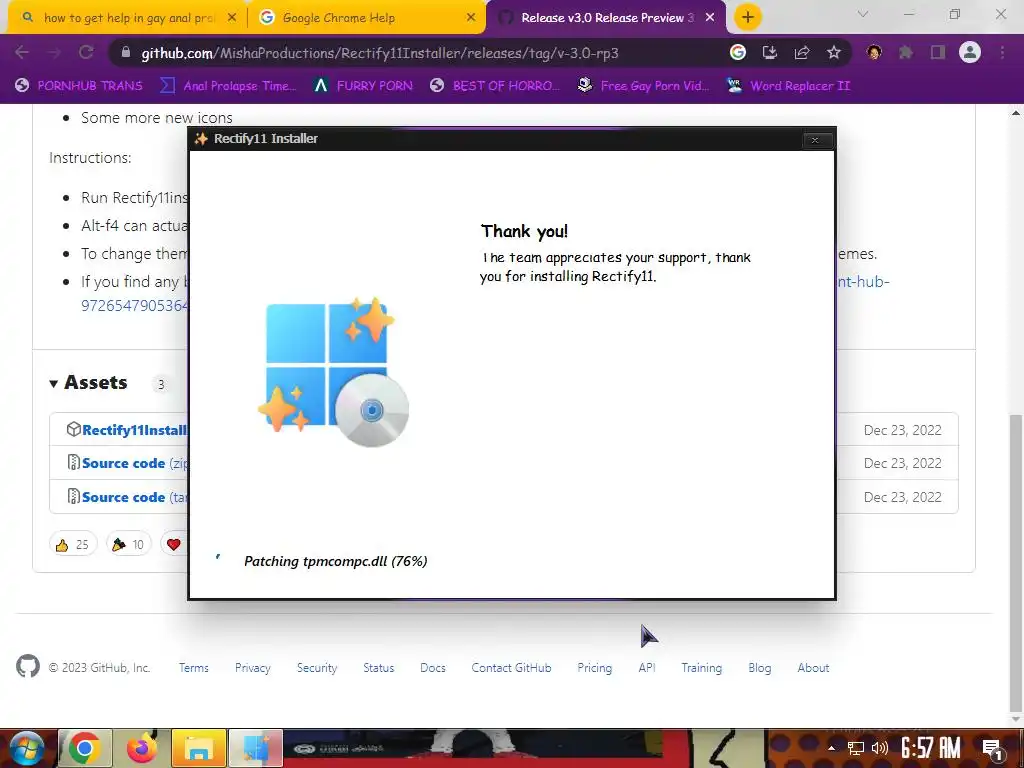
Task: Click the package icon beside Rectify11Install
Action: click(x=74, y=429)
